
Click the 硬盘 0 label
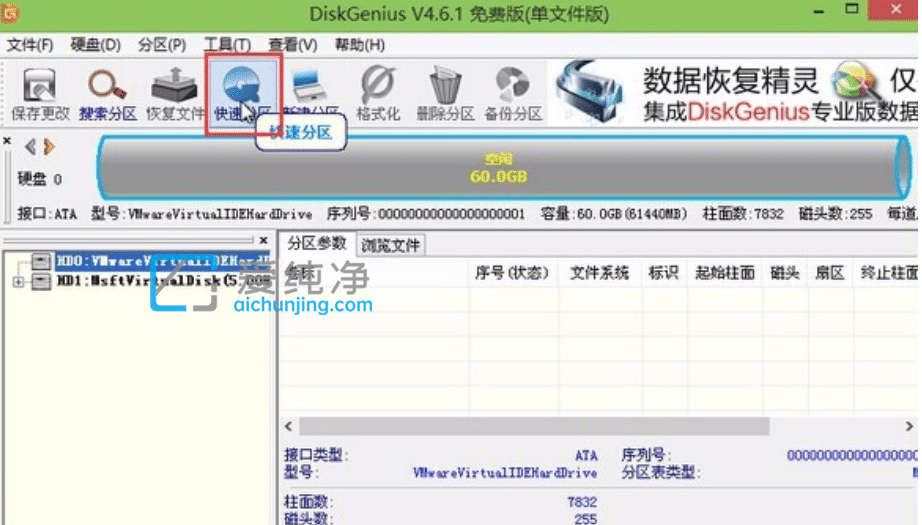click(39, 179)
